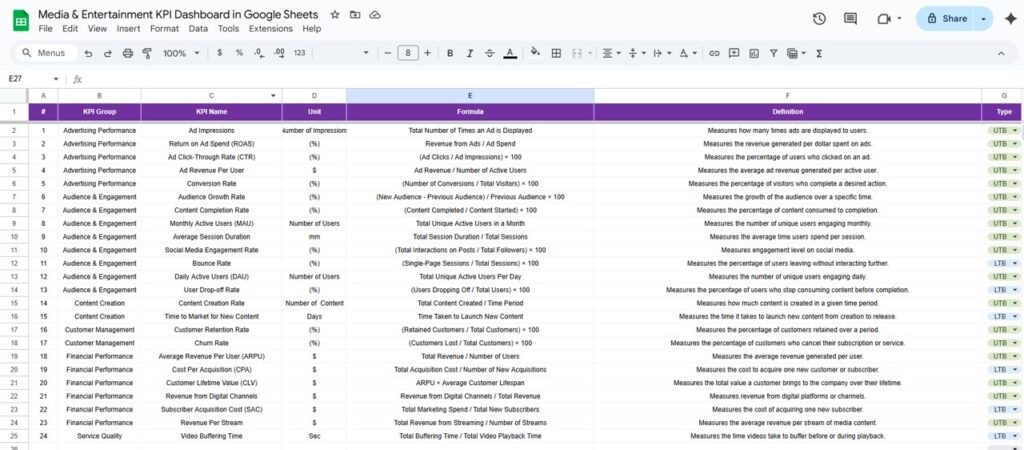Print the spreadsheet
This screenshot has width=1024, height=450.
tap(128, 54)
